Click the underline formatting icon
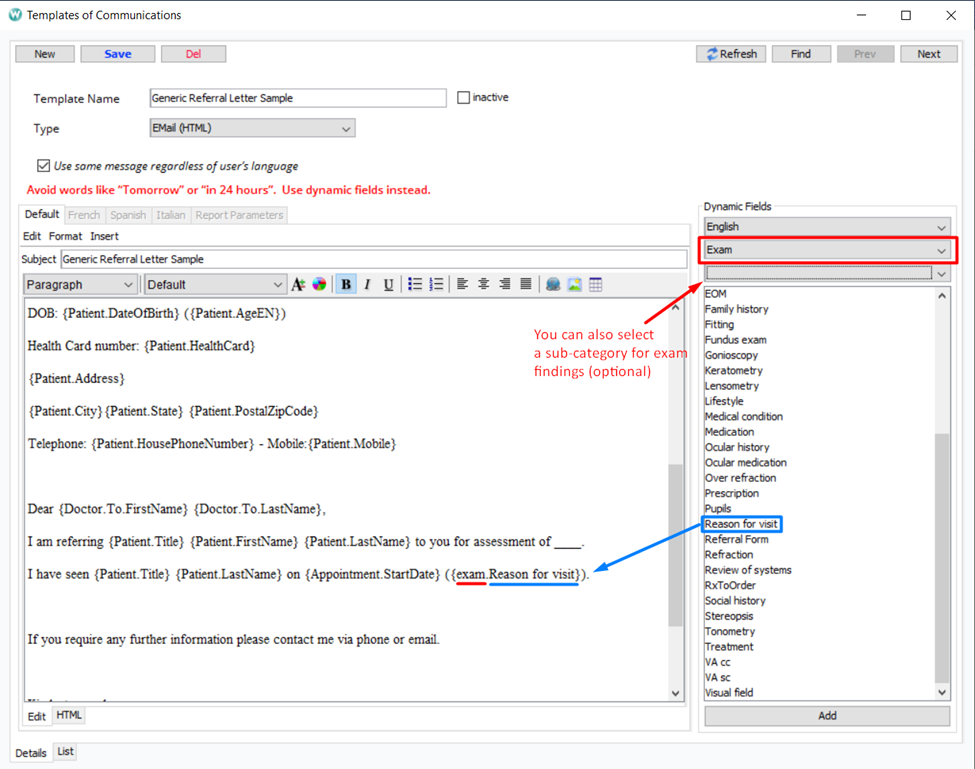Viewport: 975px width, 769px height. (x=388, y=285)
